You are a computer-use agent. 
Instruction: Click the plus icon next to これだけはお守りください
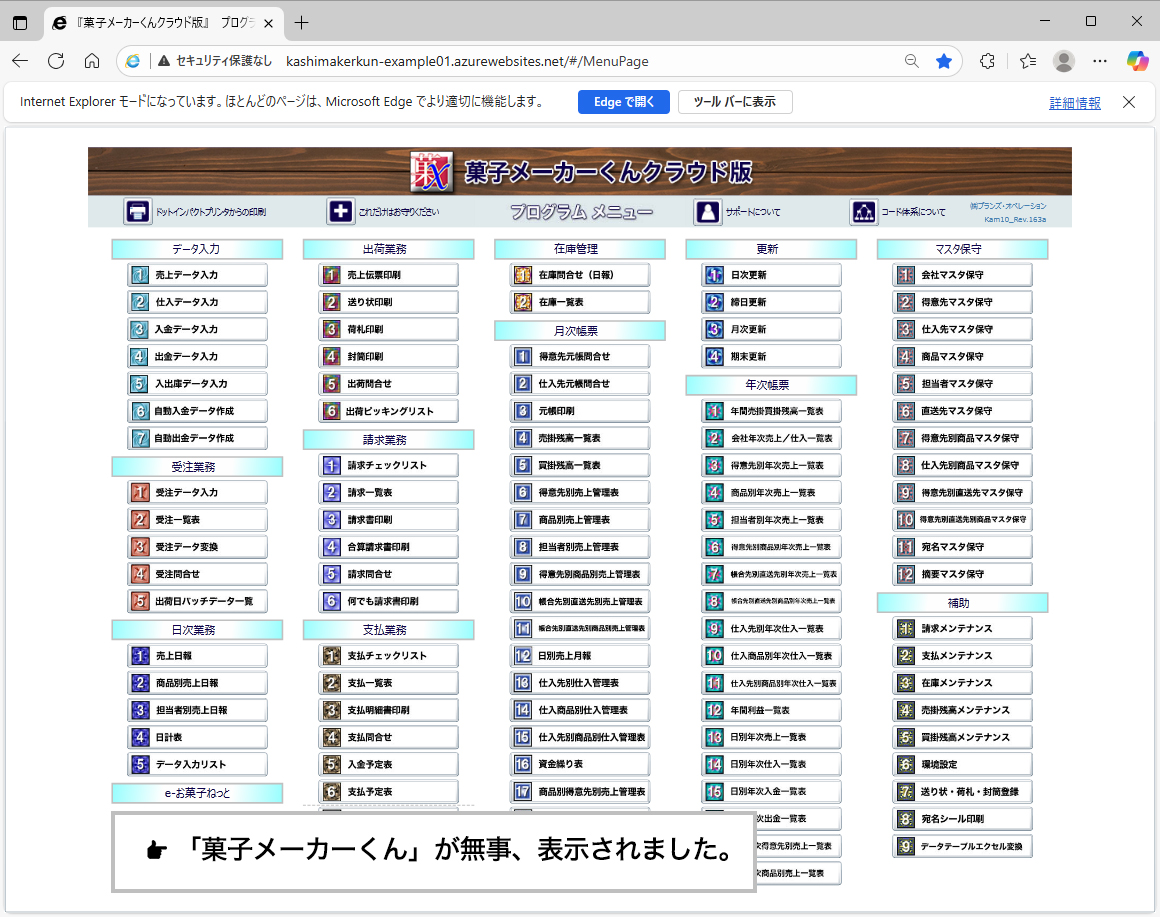click(x=340, y=212)
